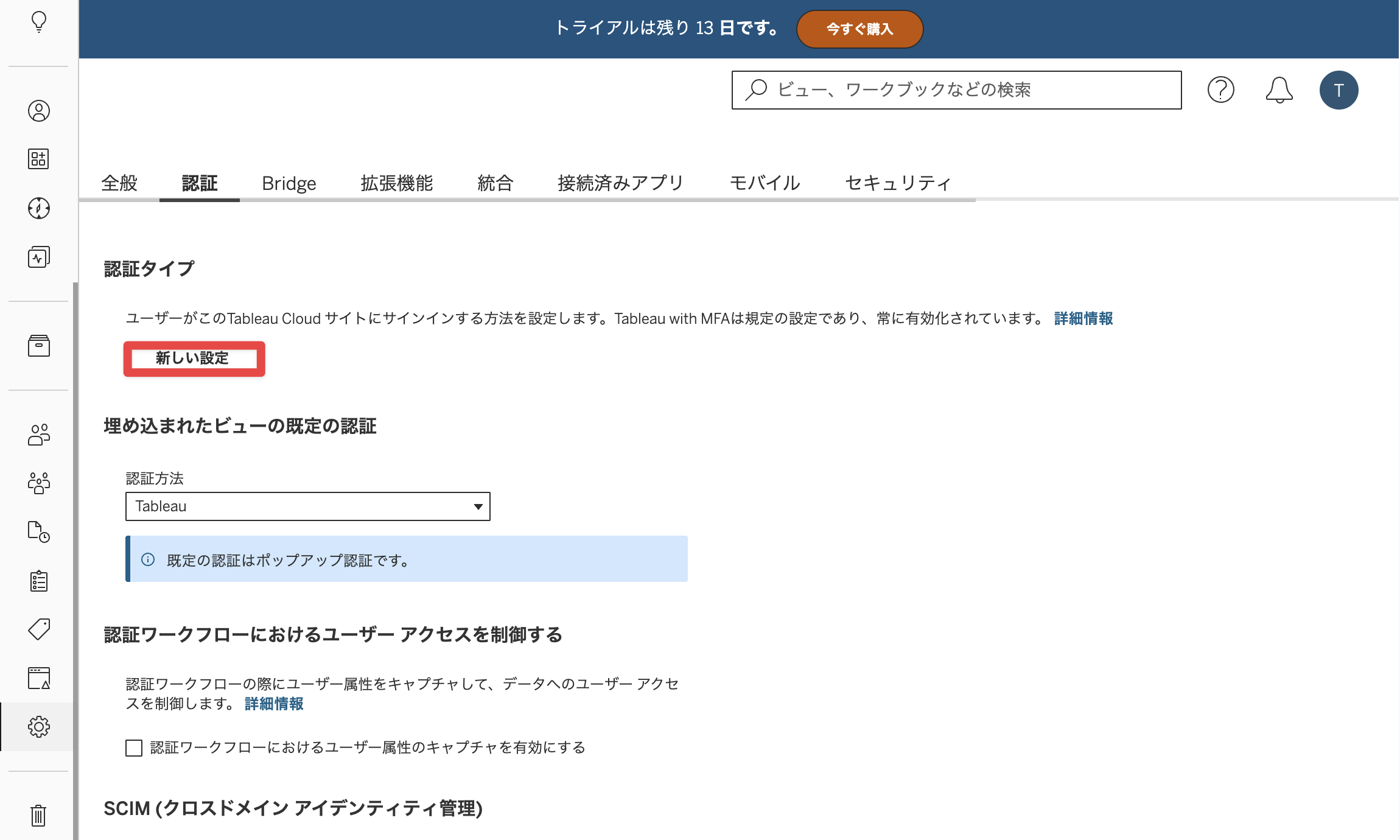
Task: Open the Tags sidebar icon
Action: pos(39,629)
